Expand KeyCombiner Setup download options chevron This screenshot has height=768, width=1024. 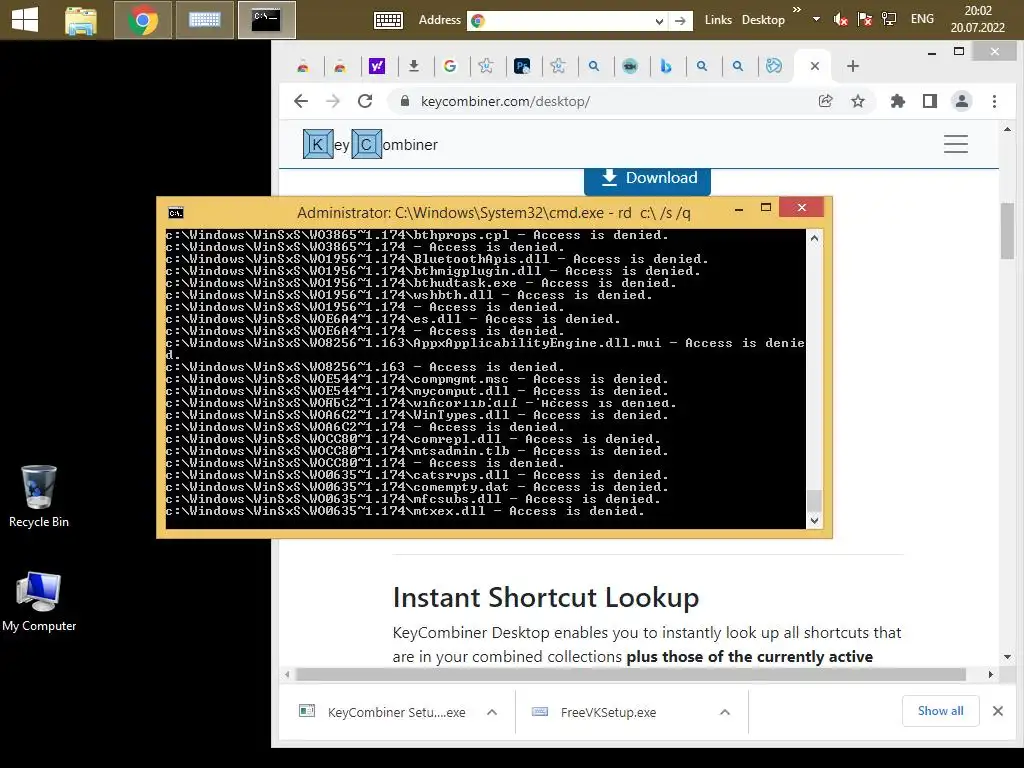pyautogui.click(x=492, y=712)
